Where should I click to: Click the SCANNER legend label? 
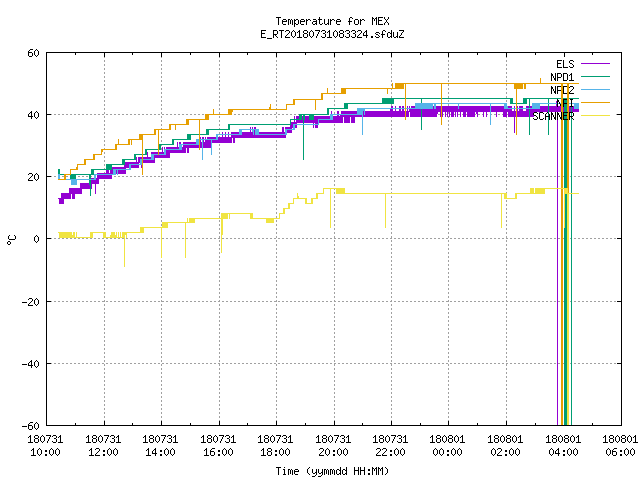click(x=553, y=116)
